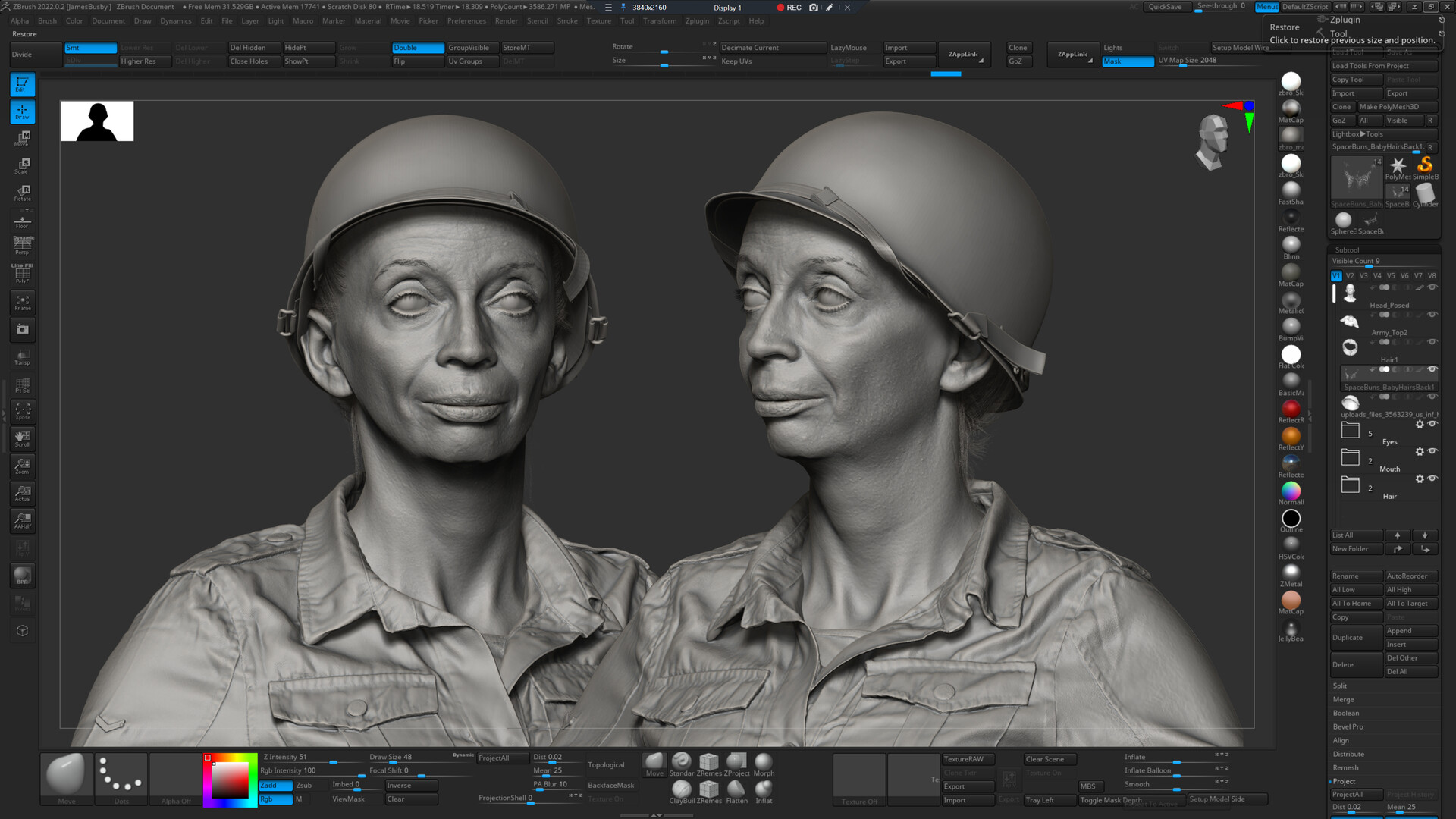
Task: Activate the Scale tool icon
Action: (22, 166)
